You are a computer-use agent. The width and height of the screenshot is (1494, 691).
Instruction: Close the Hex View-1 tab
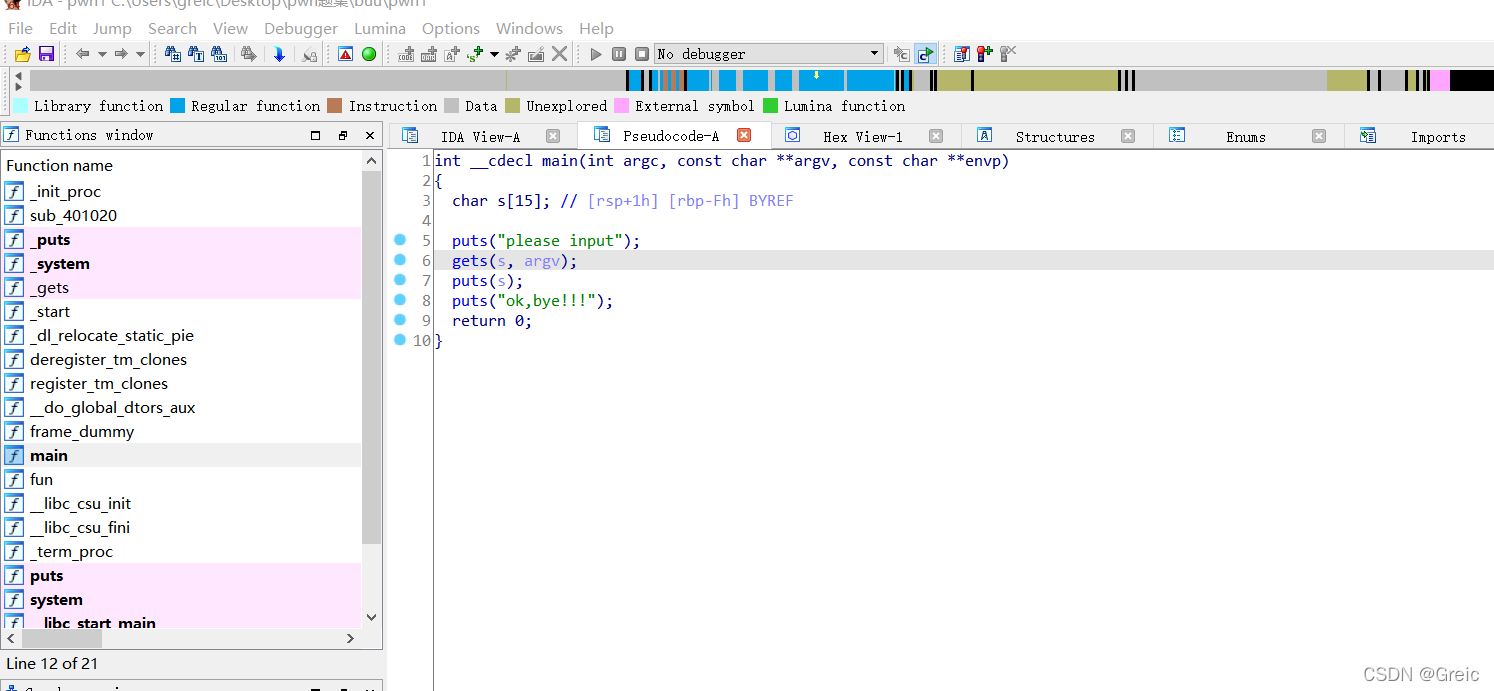[x=936, y=136]
